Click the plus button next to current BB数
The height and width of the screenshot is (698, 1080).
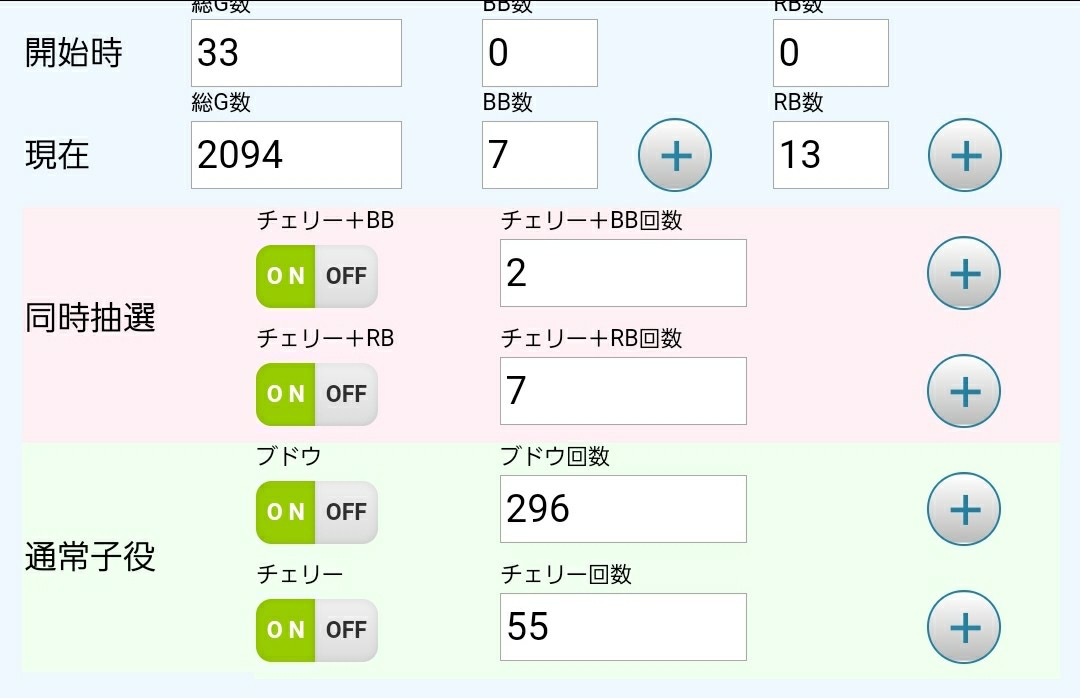tap(674, 155)
